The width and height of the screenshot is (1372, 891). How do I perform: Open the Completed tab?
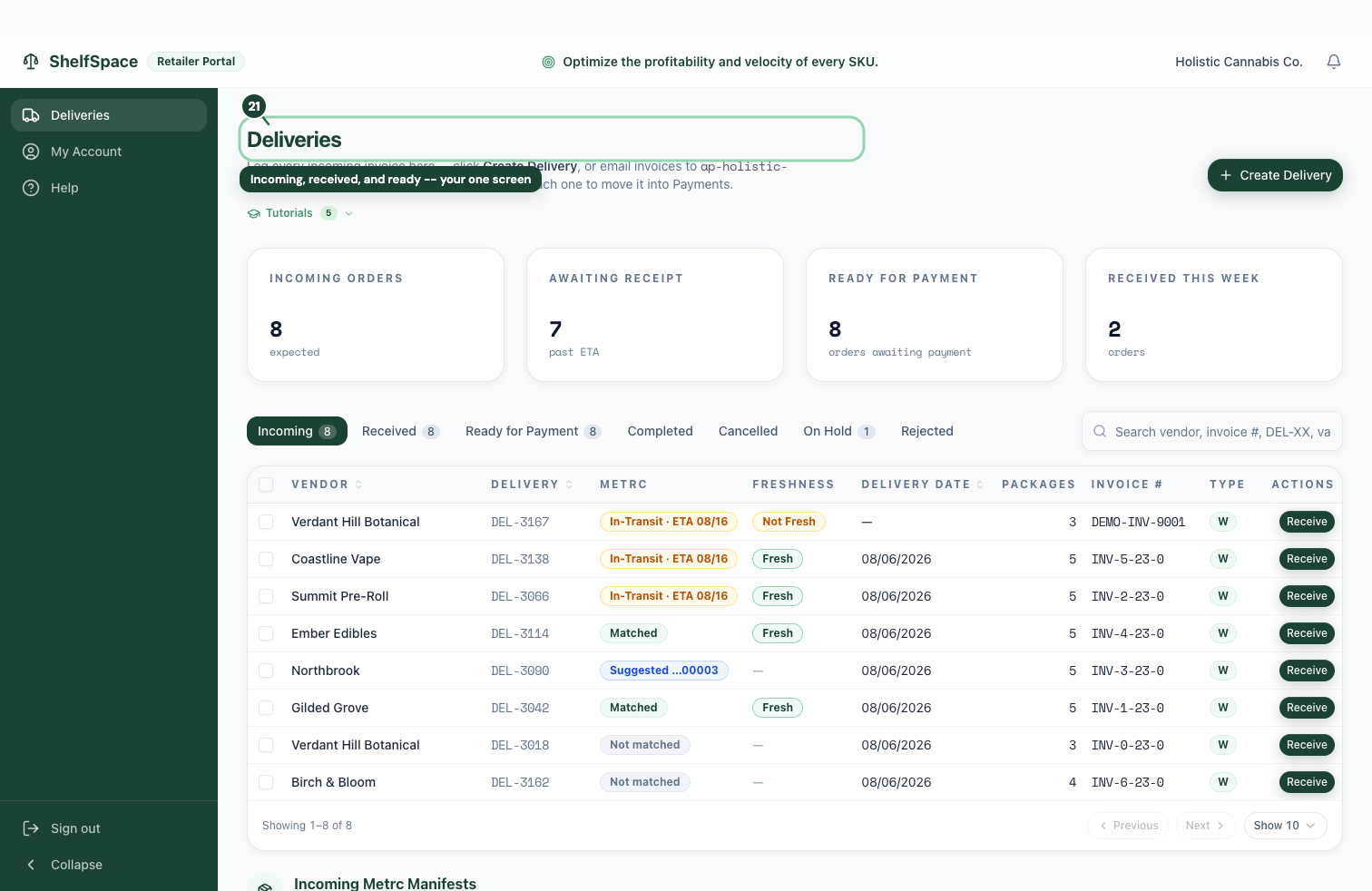pyautogui.click(x=660, y=431)
